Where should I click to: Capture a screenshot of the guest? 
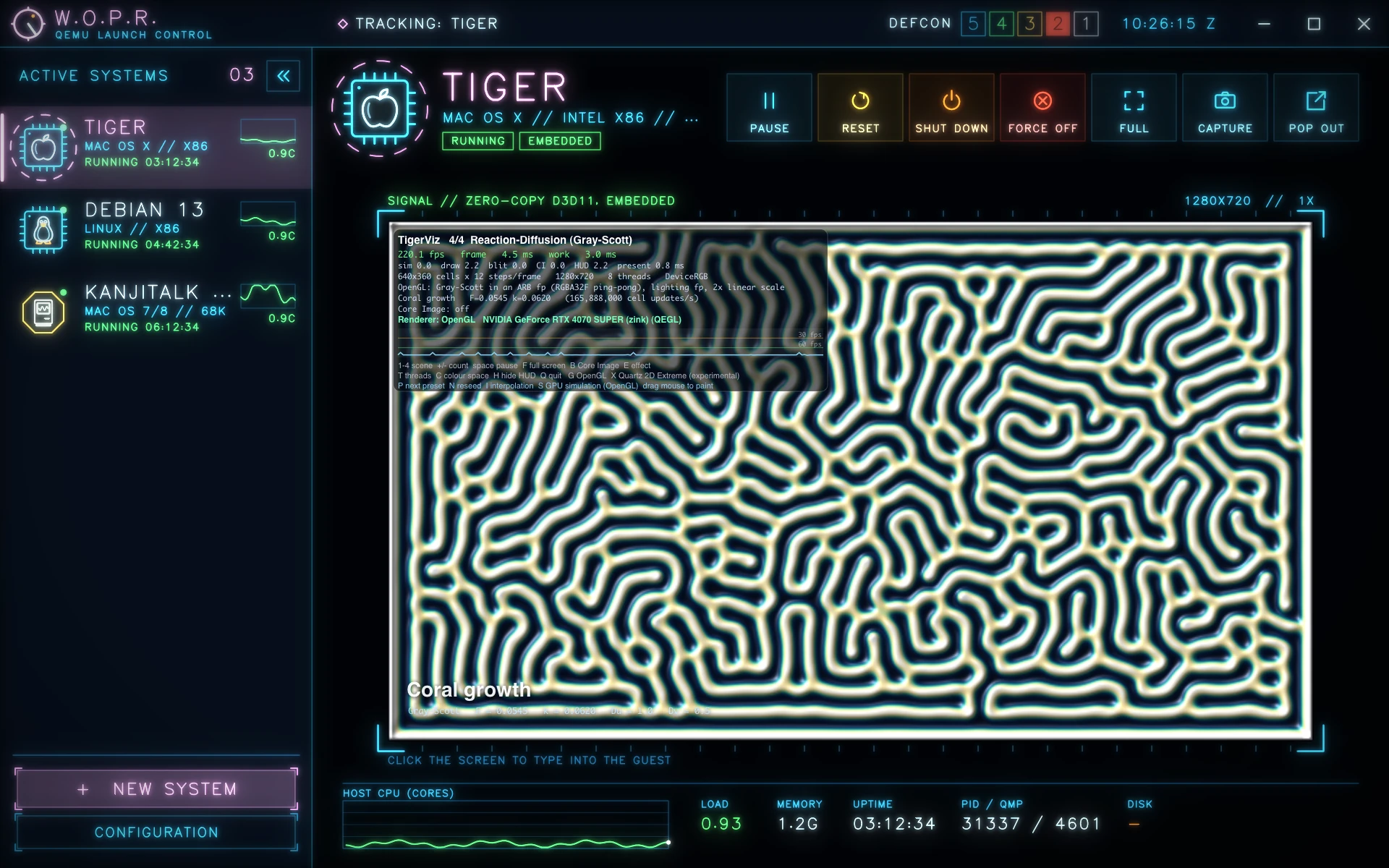click(x=1225, y=108)
